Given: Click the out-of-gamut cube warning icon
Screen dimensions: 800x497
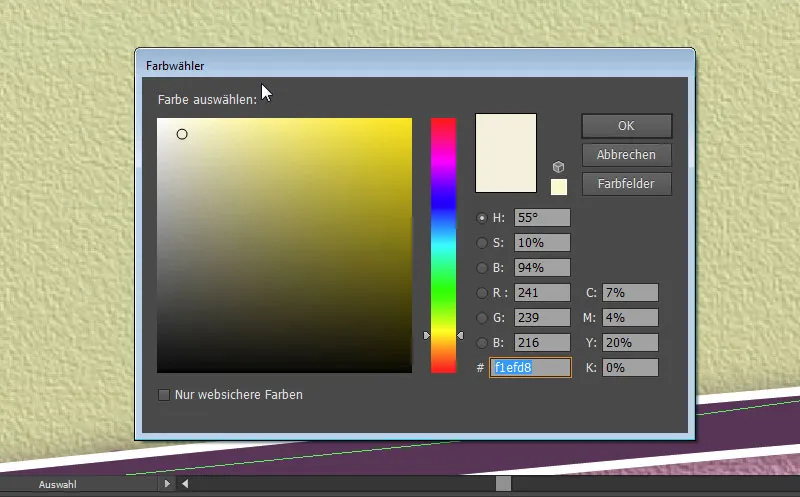Looking at the screenshot, I should point(558,167).
